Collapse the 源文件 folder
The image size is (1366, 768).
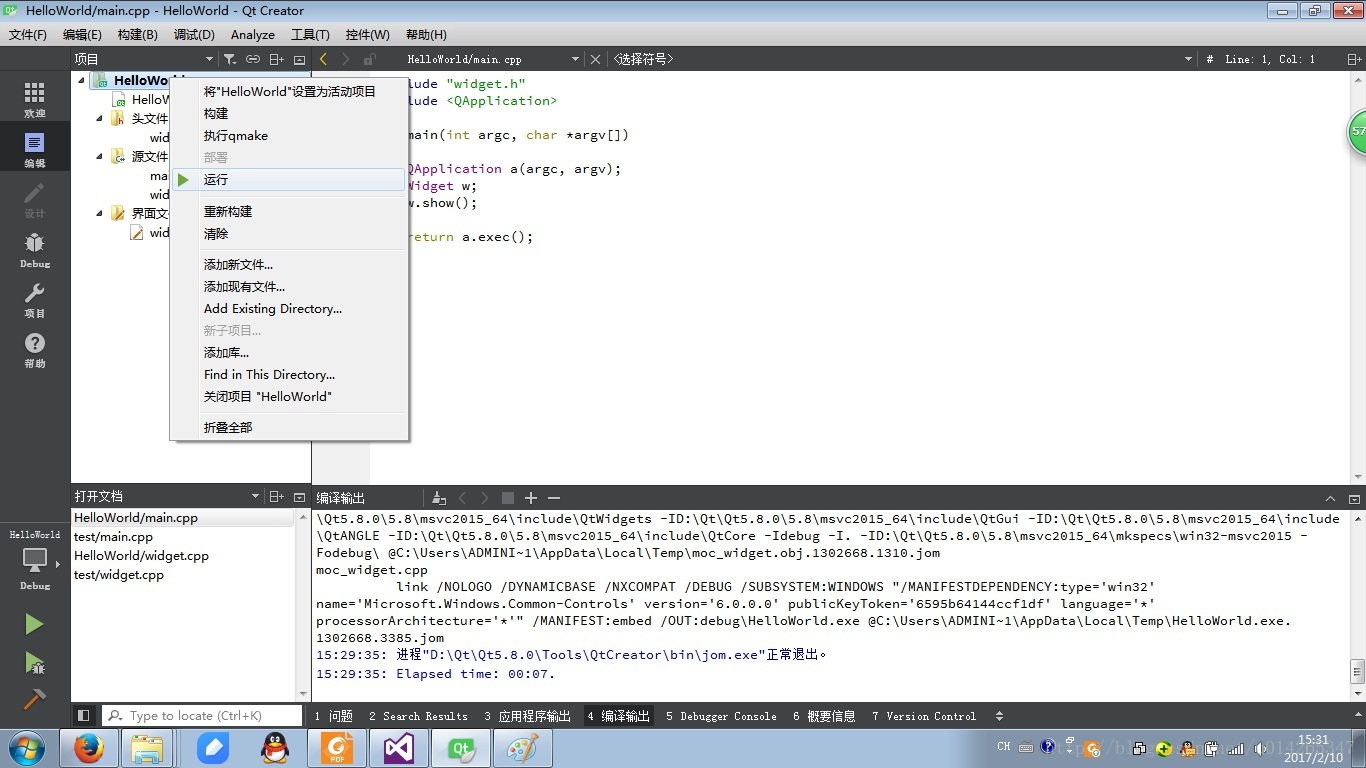(x=99, y=157)
